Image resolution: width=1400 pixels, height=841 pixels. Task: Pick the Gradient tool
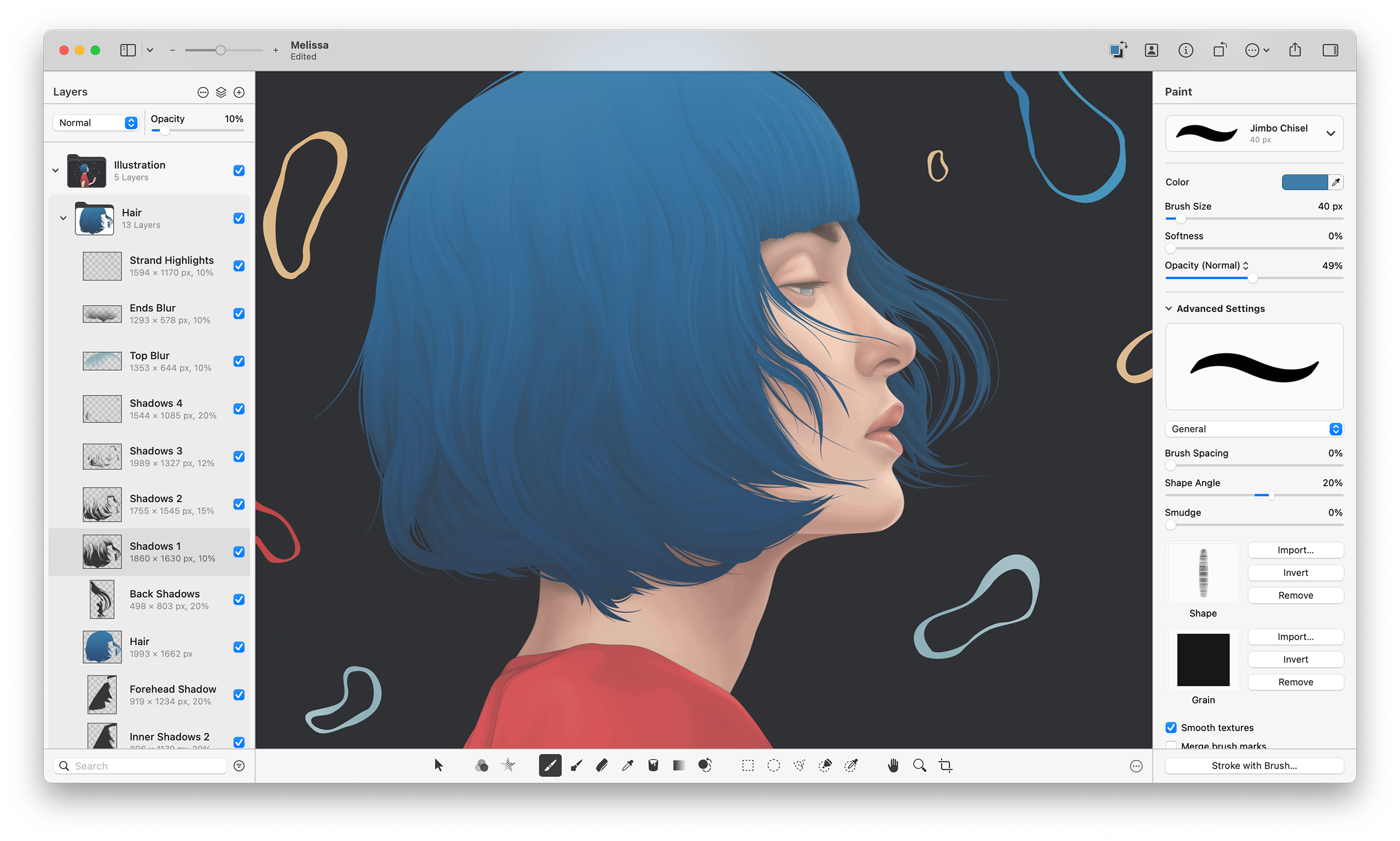[679, 766]
